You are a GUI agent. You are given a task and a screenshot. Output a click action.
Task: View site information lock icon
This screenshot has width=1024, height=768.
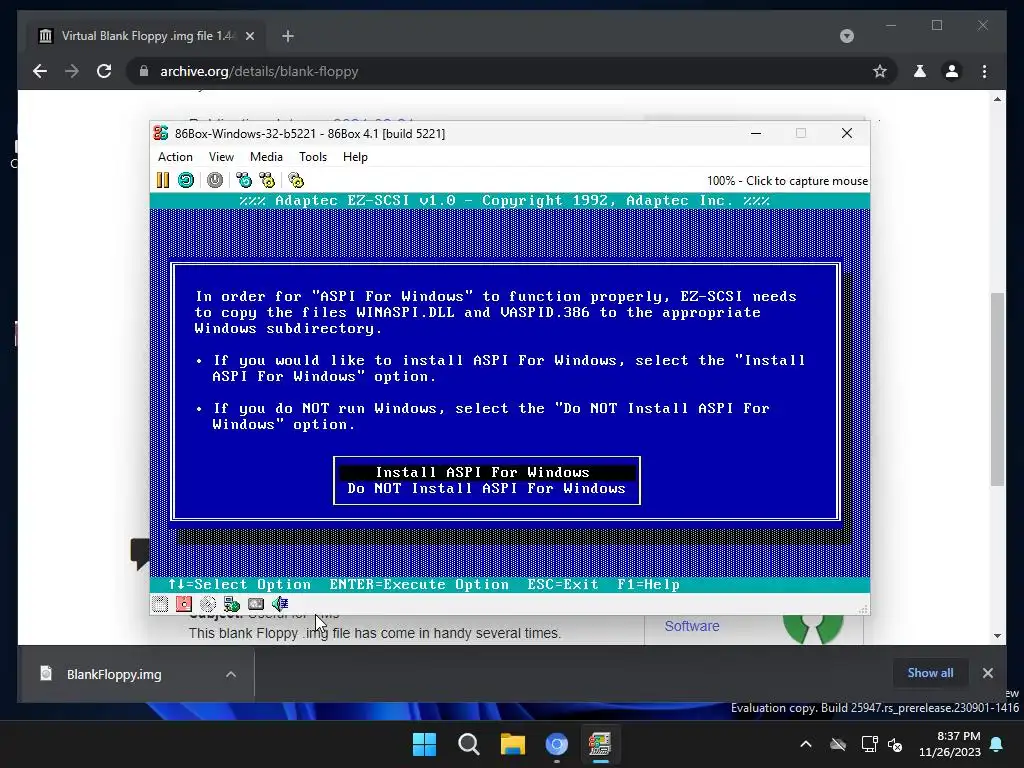click(144, 71)
